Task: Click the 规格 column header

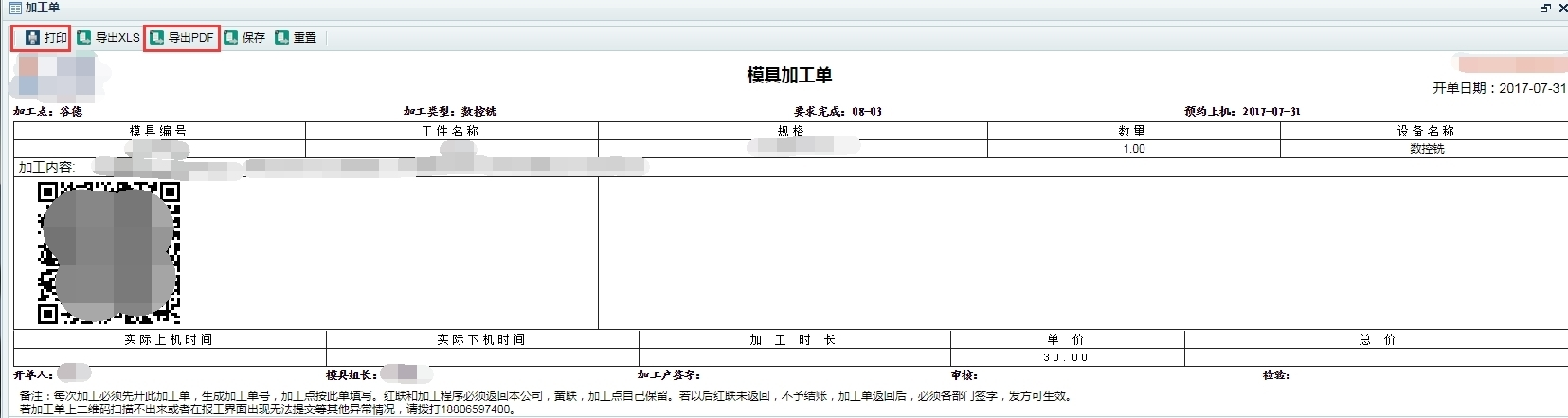Action: [791, 131]
